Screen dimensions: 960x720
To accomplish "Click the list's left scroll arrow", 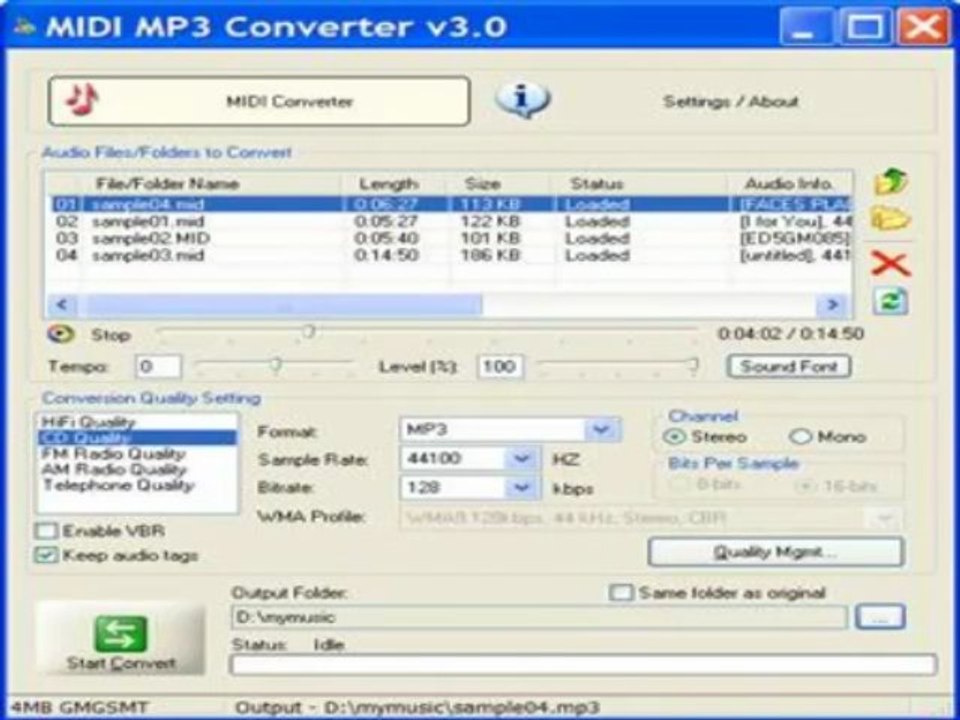I will click(62, 304).
